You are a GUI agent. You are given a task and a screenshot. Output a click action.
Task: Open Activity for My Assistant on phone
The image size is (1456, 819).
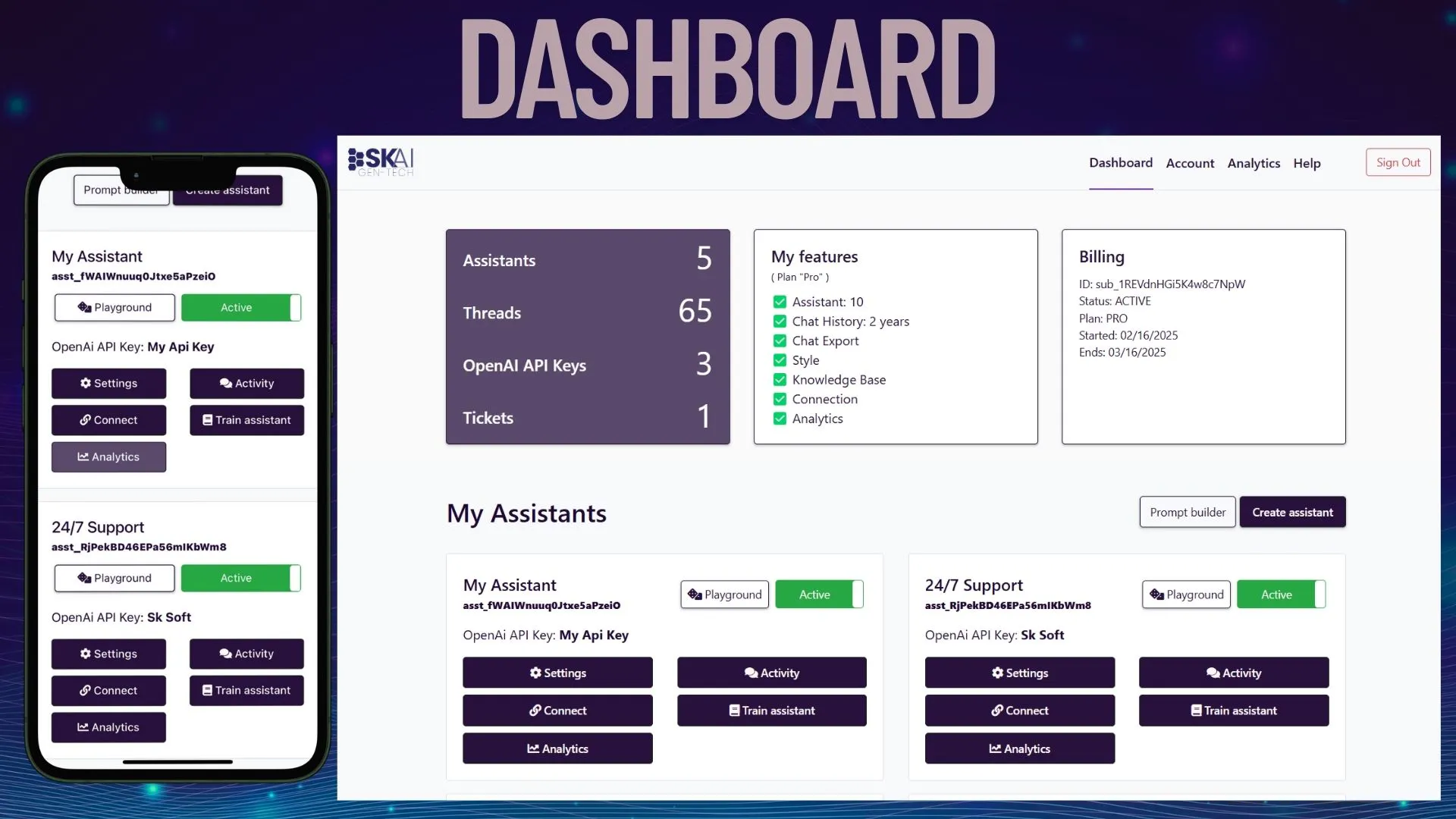point(246,383)
